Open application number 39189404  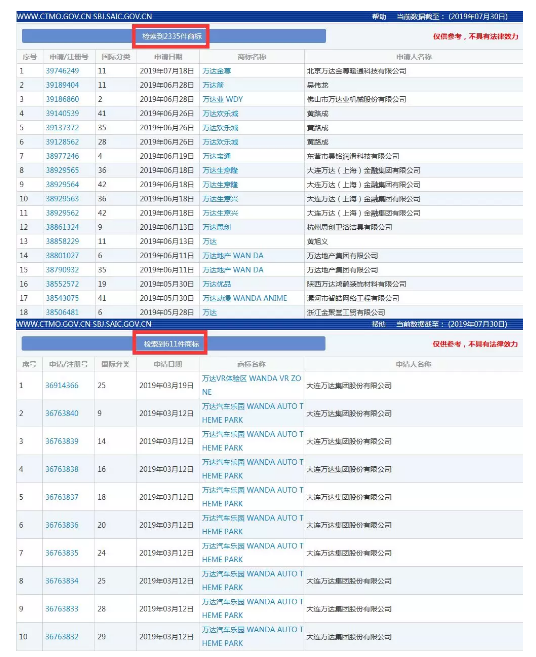click(x=62, y=85)
